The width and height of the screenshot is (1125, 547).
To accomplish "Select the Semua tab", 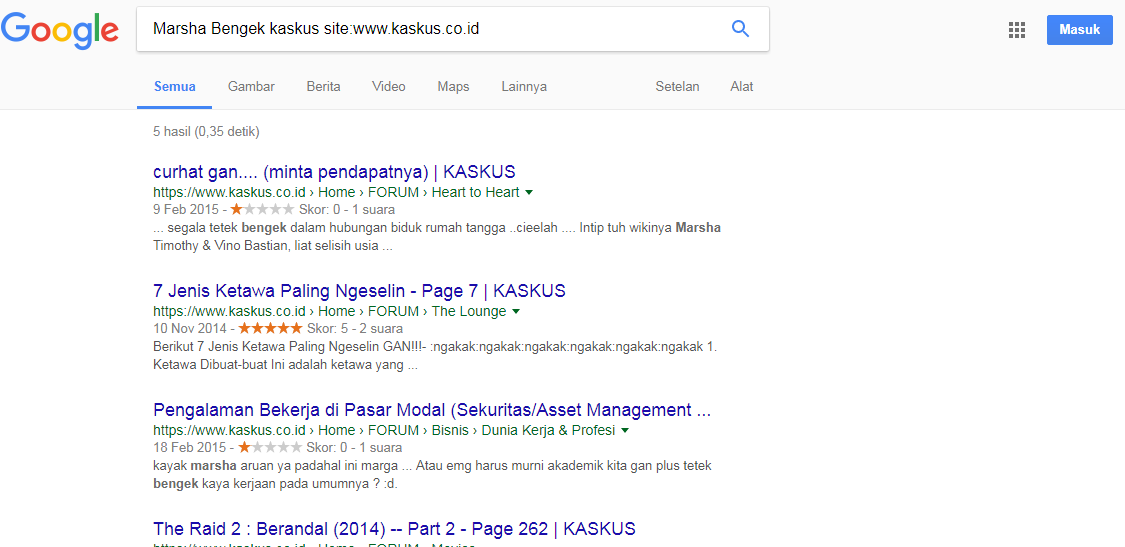I will tap(174, 87).
